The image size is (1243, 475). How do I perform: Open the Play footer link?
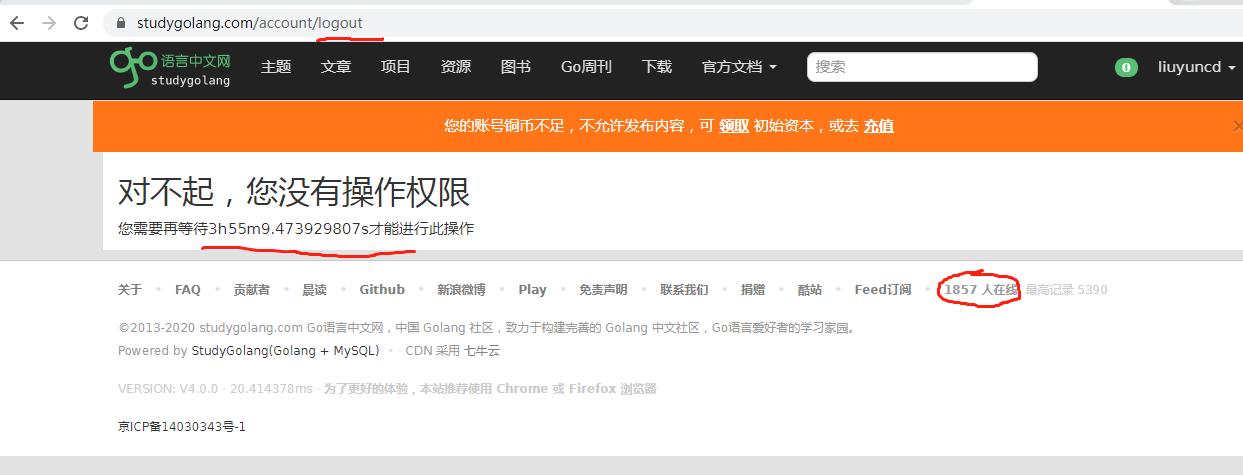pyautogui.click(x=532, y=290)
